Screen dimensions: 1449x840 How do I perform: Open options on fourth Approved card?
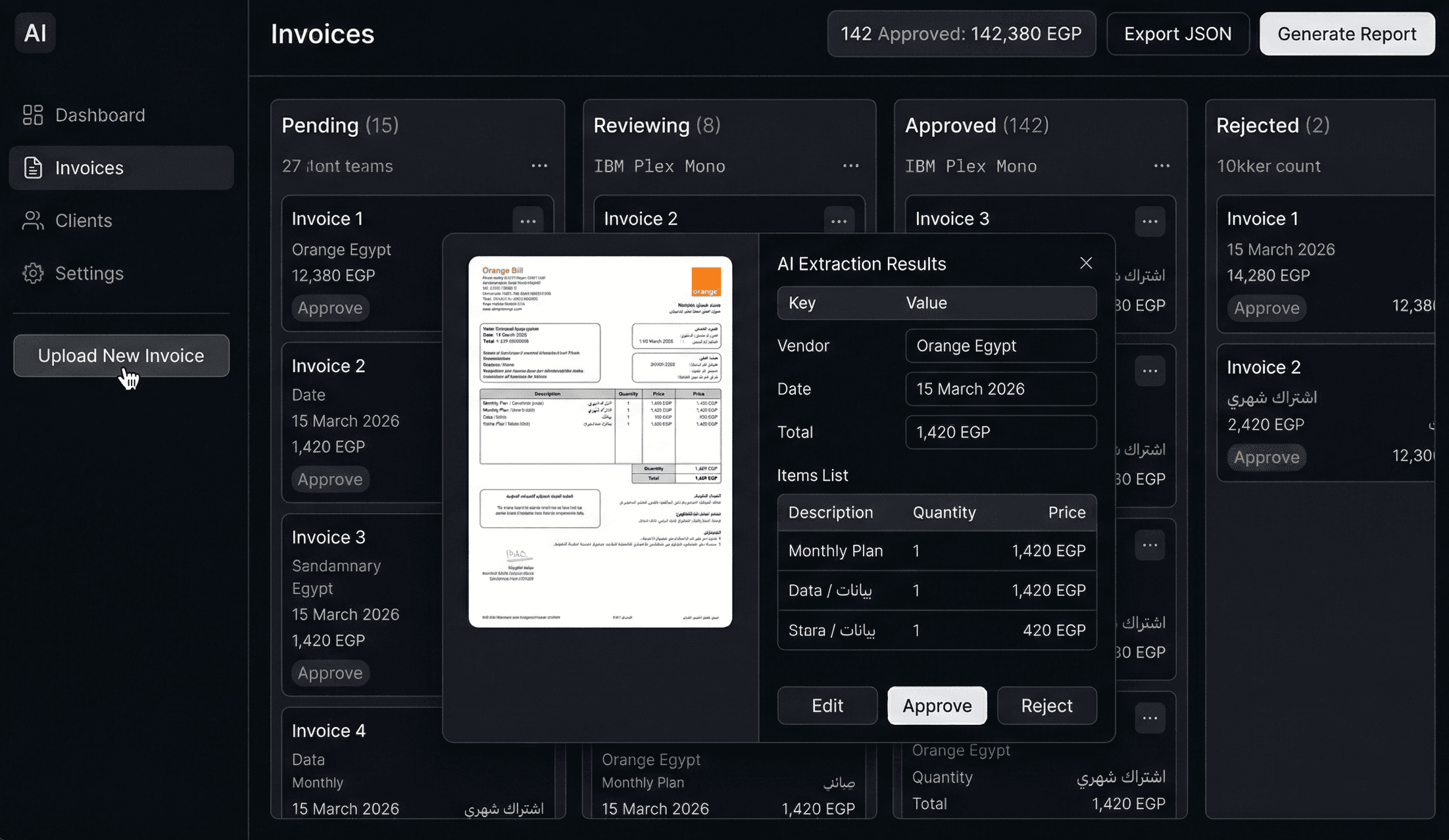(x=1150, y=718)
